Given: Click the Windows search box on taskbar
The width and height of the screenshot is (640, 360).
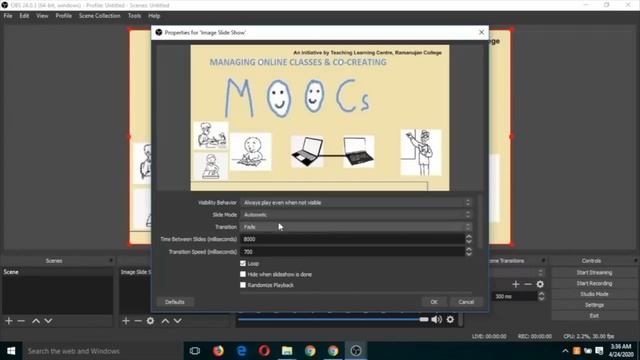Looking at the screenshot, I should 102,351.
